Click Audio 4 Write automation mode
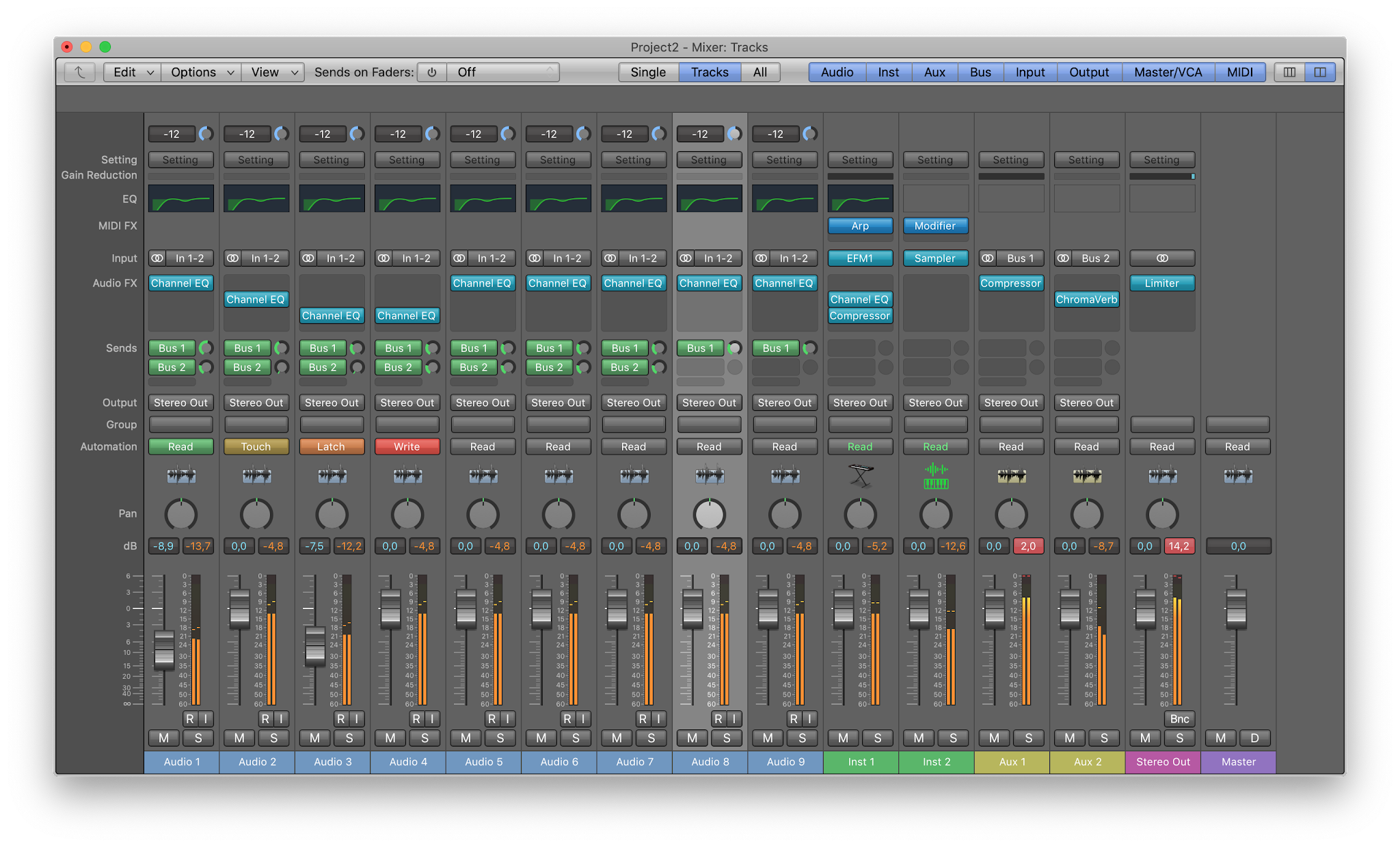 pyautogui.click(x=407, y=446)
